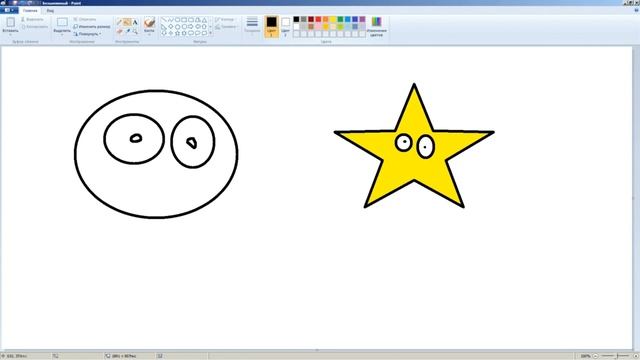Select the Text tool (letter A)

[135, 22]
